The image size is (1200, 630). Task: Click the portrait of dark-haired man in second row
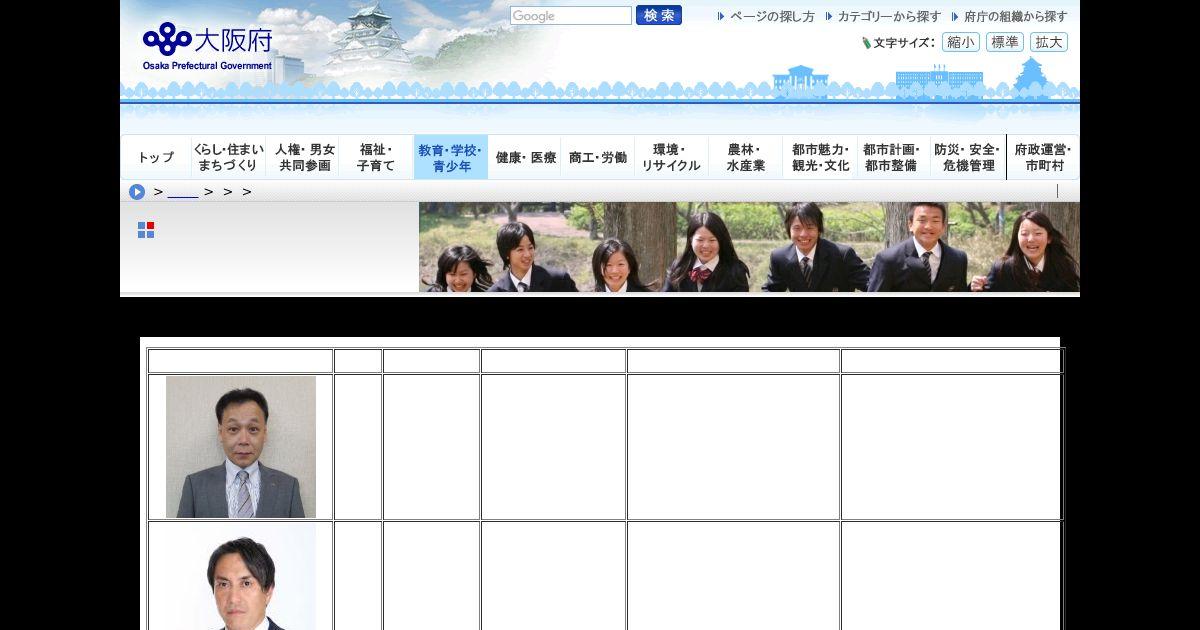(241, 577)
